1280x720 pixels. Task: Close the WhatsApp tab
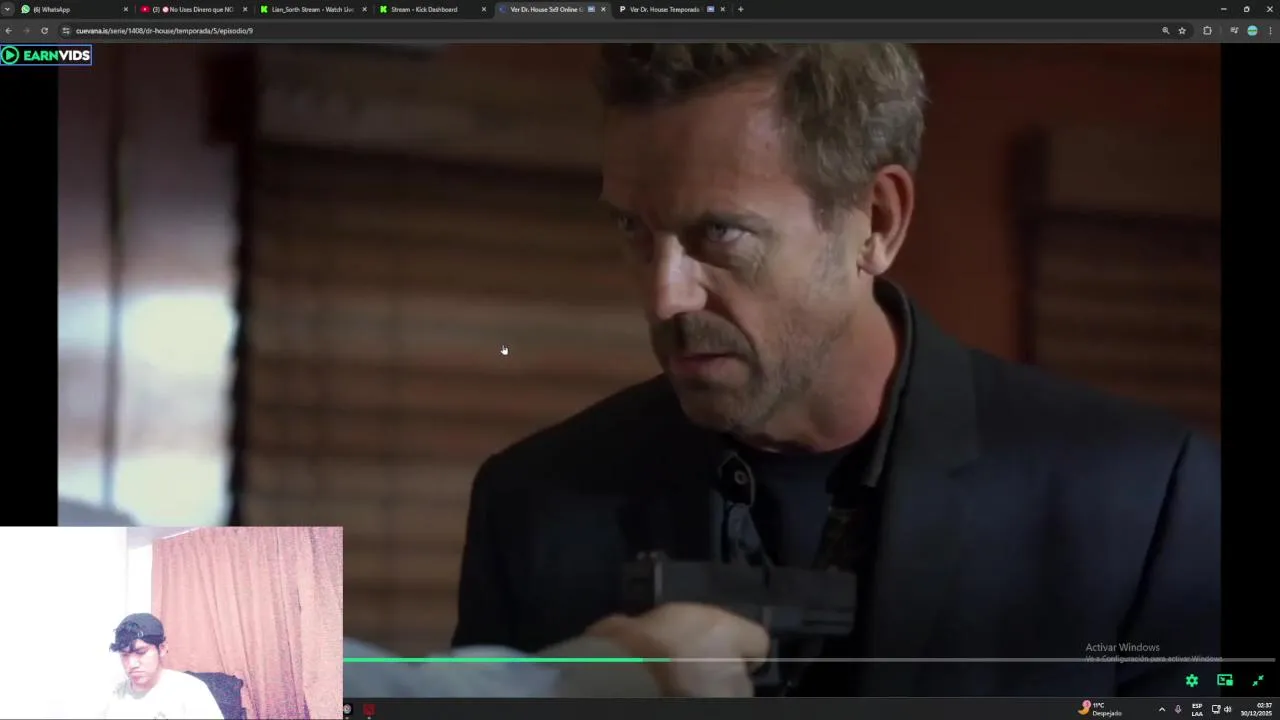point(126,9)
